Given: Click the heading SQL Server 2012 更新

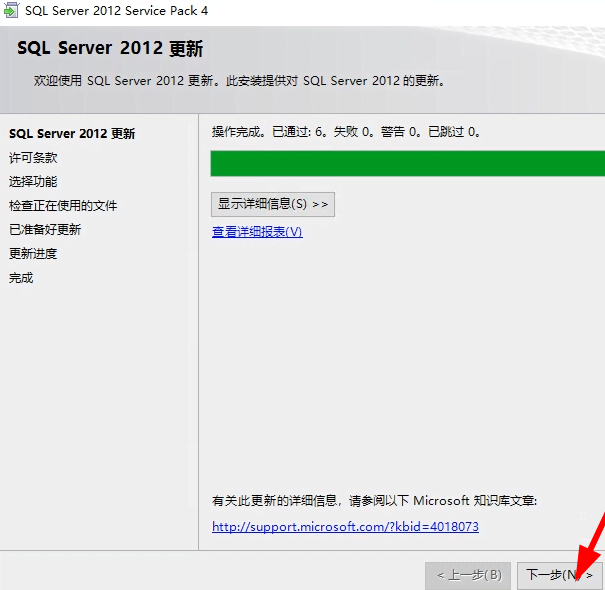Looking at the screenshot, I should click(x=110, y=49).
